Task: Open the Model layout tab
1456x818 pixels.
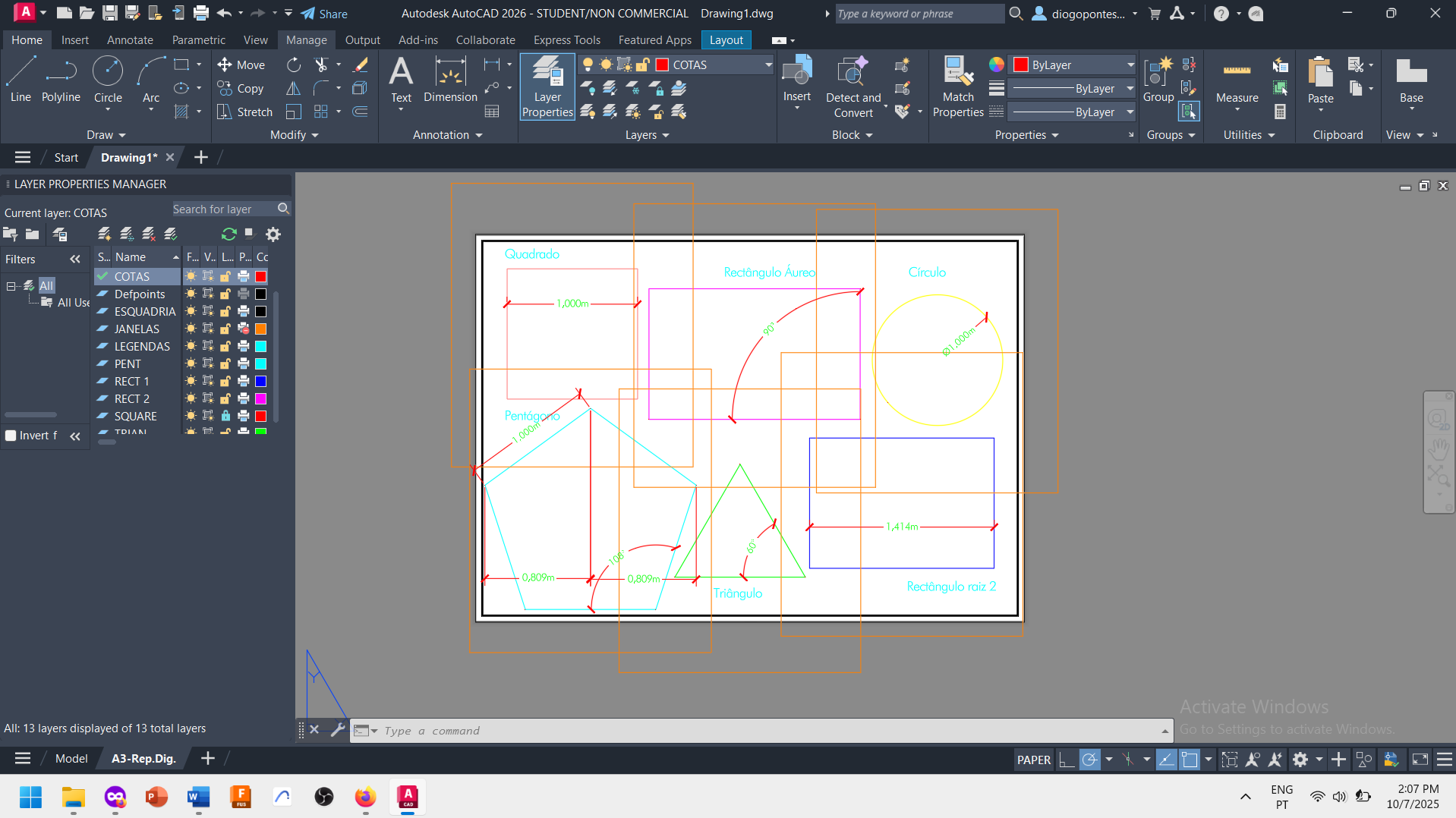Action: [71, 758]
